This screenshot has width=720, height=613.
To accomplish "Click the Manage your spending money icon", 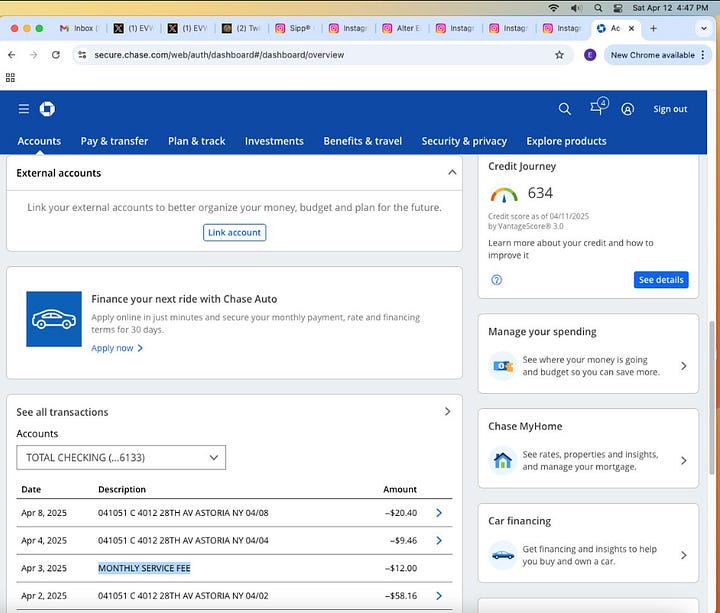I will coord(503,366).
